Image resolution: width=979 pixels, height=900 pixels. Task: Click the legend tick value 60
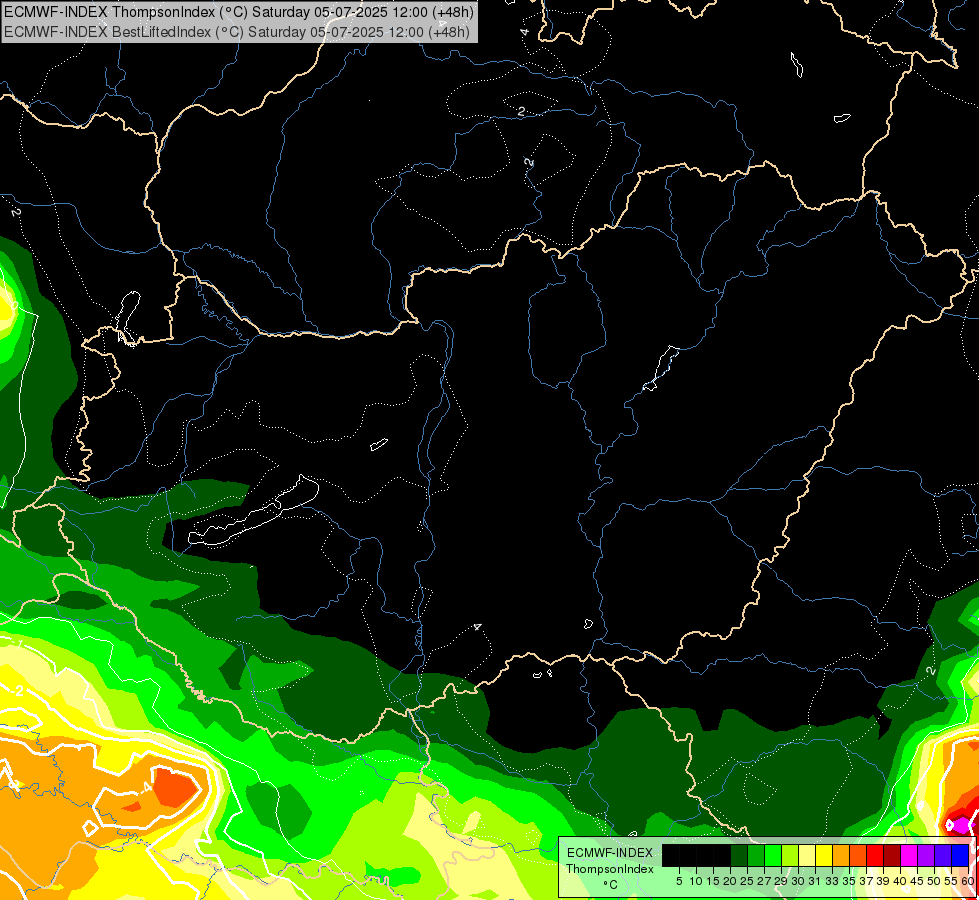pos(967,881)
